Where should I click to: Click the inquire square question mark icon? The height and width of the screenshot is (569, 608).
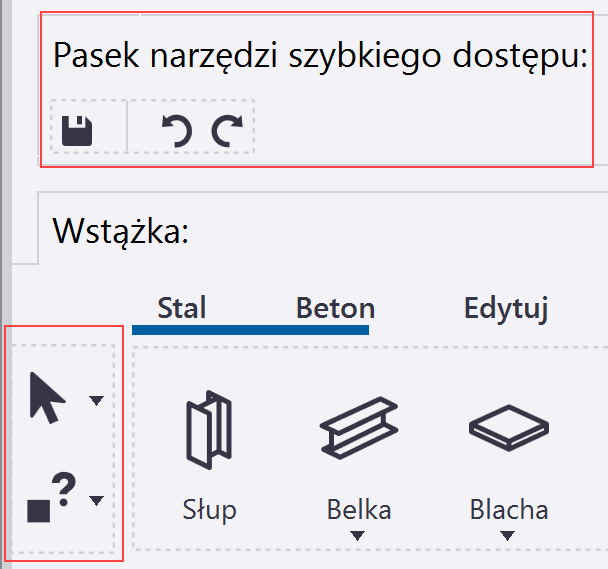[x=51, y=498]
